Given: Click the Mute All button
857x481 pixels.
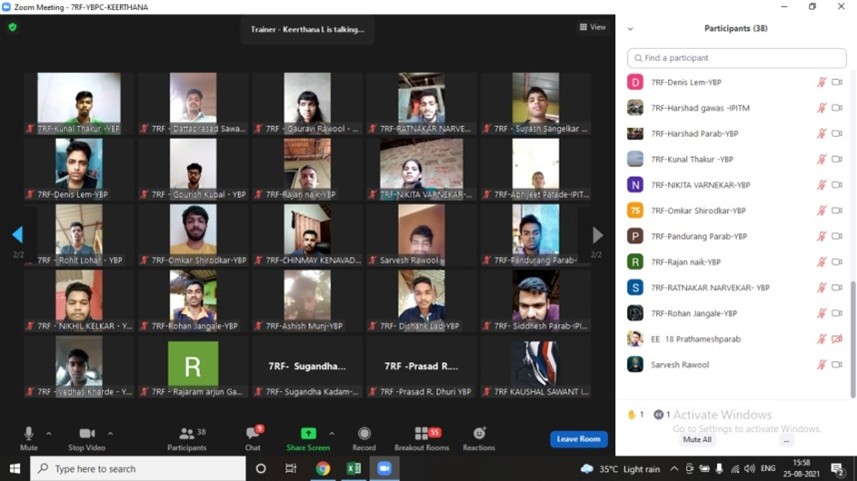Looking at the screenshot, I should click(x=697, y=439).
